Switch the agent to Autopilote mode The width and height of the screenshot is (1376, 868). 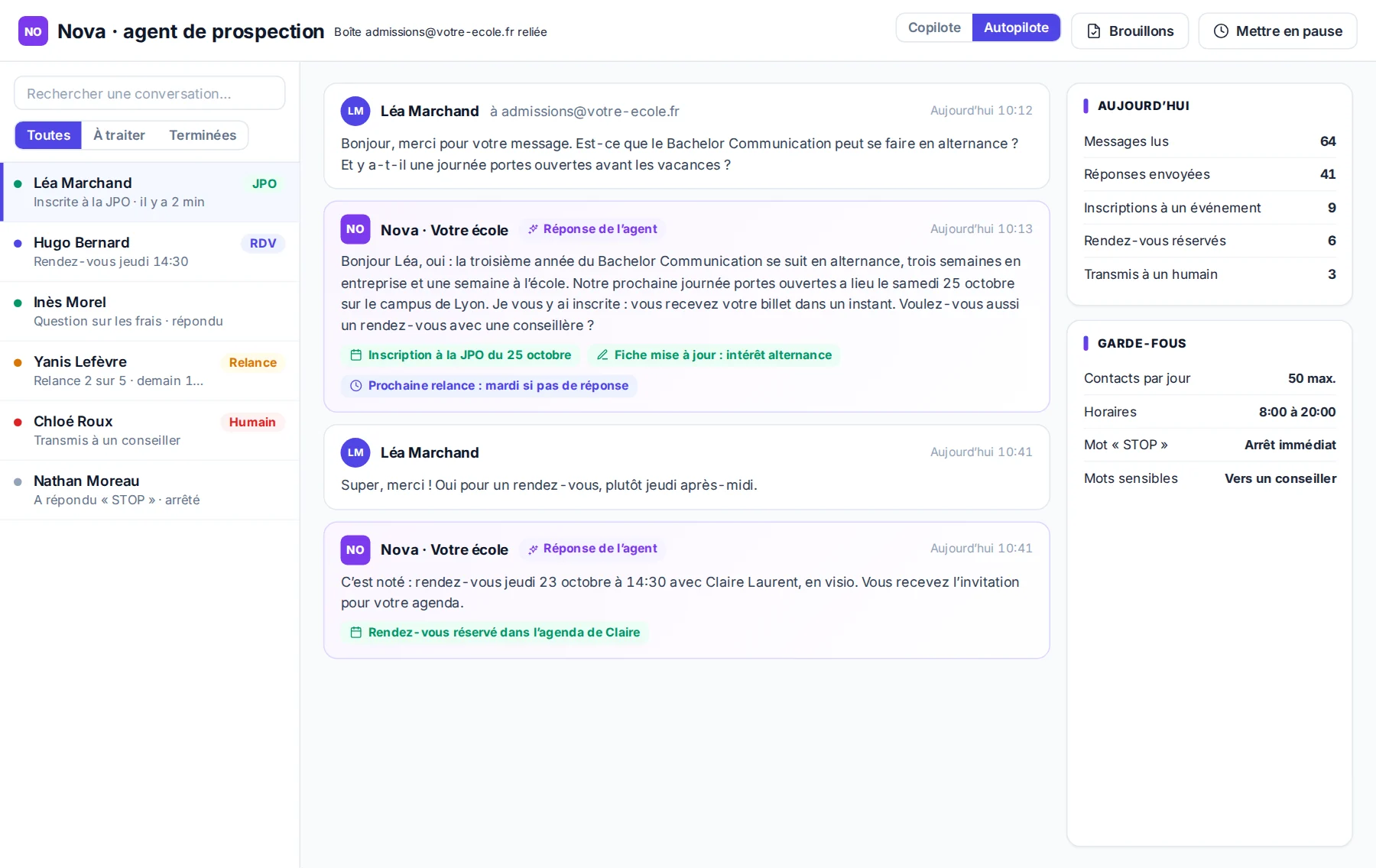coord(1016,28)
